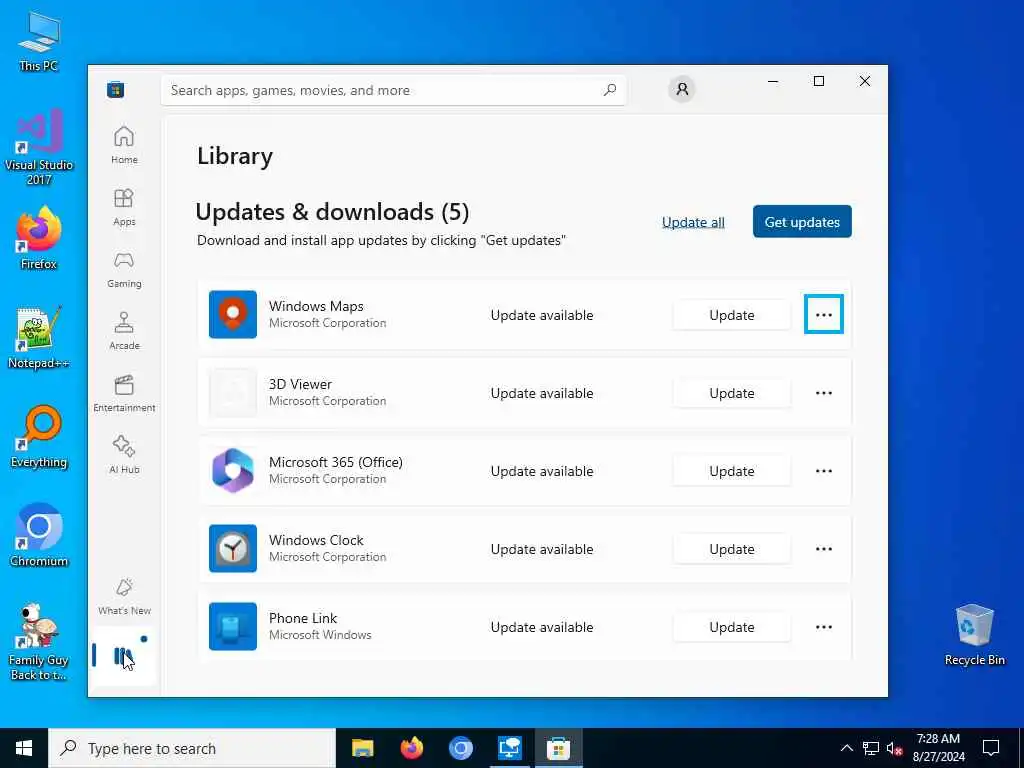
Task: Select Everything desktop shortcut
Action: [39, 436]
